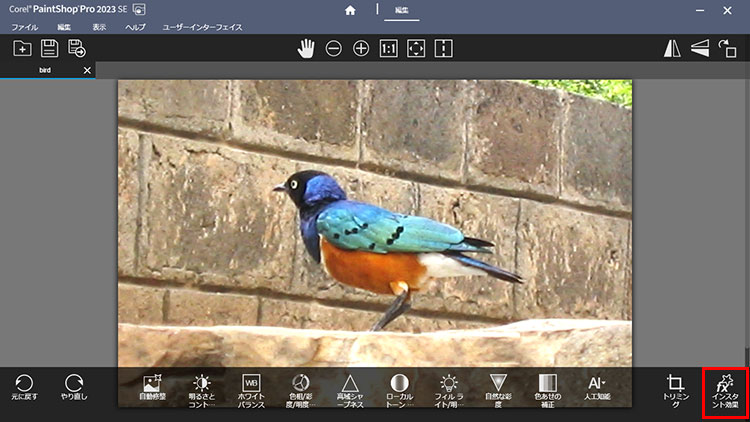This screenshot has height=422, width=750.
Task: Click the save floppy disk icon
Action: pos(49,48)
